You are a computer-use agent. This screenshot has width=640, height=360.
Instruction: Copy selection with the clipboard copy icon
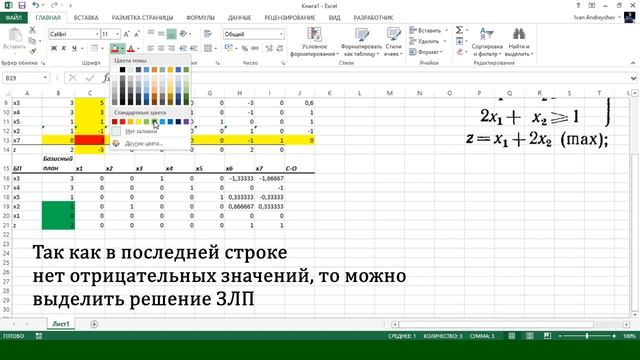(32, 41)
